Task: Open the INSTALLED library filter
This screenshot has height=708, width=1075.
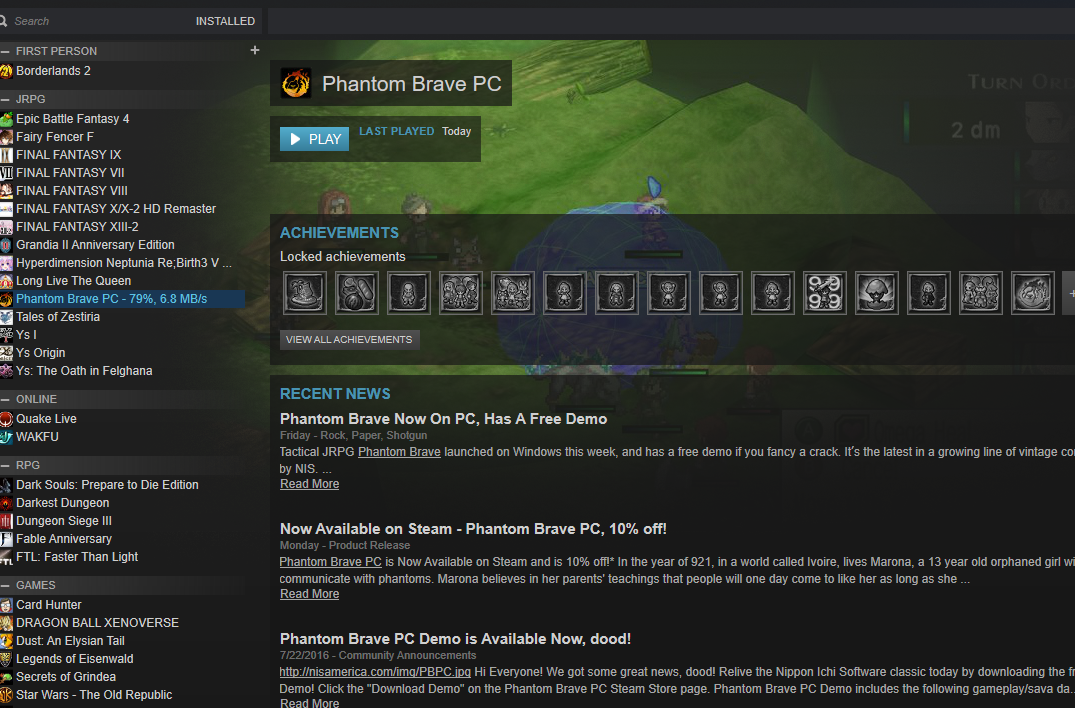Action: pyautogui.click(x=225, y=21)
